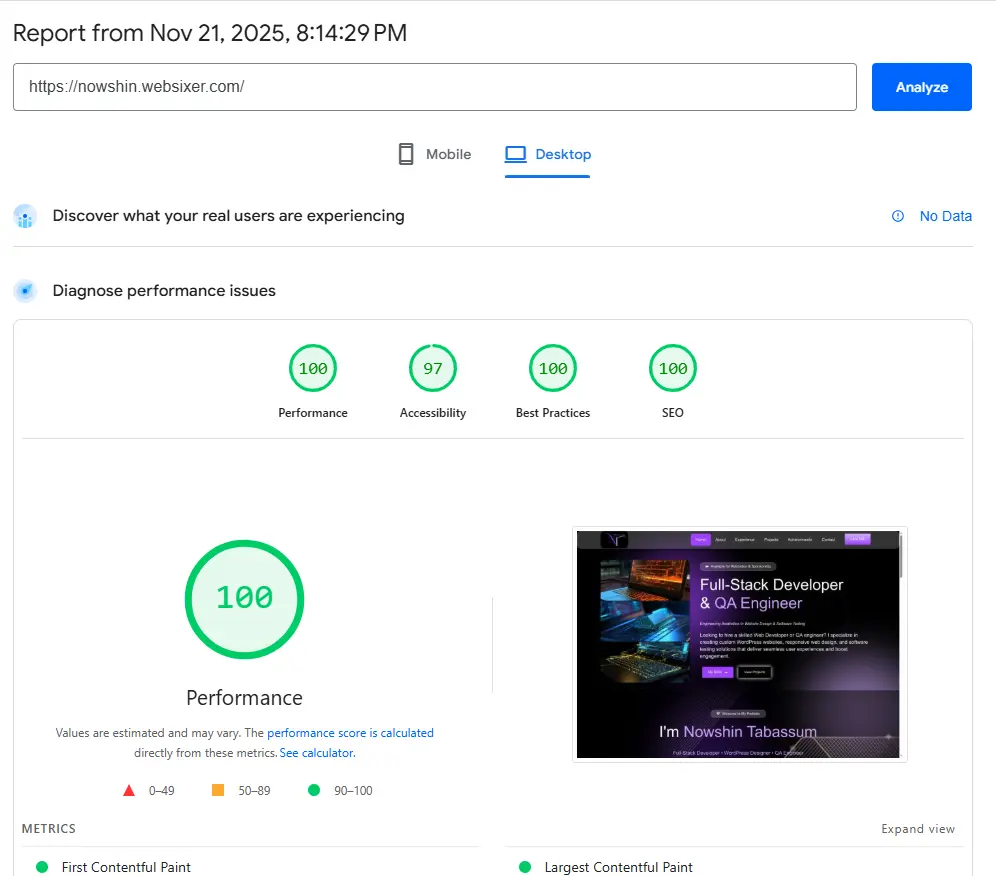Switch to the Desktop tab

point(548,154)
